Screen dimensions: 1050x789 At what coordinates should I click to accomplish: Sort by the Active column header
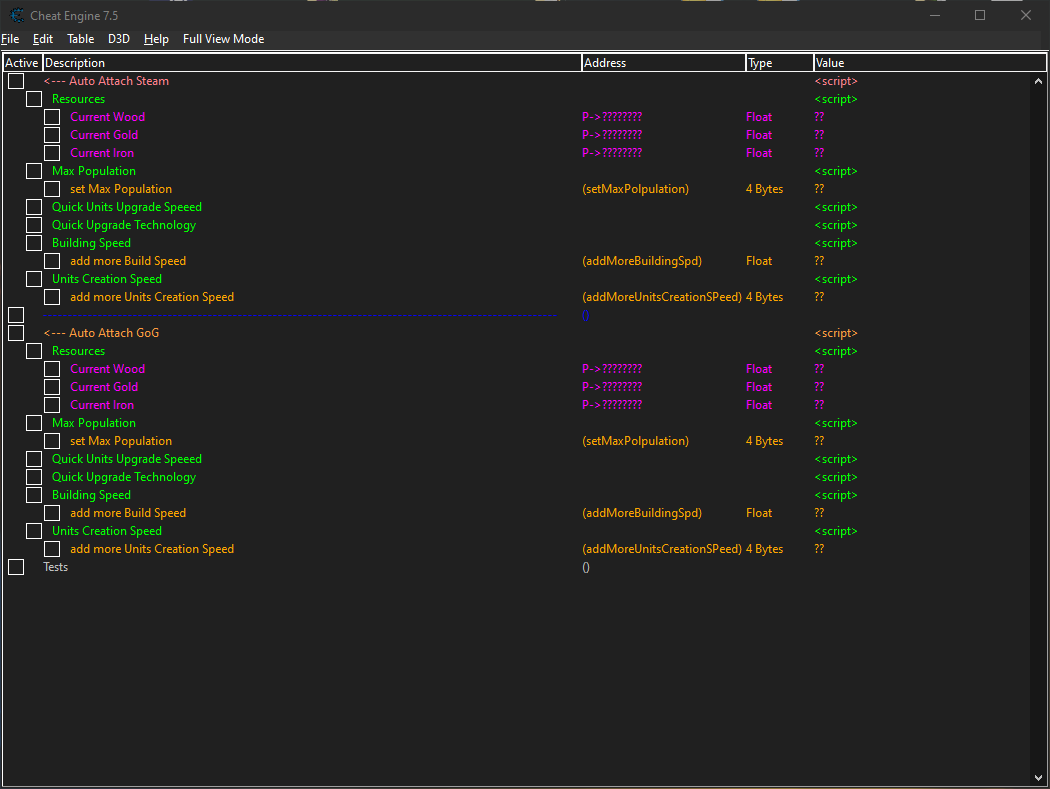tap(23, 63)
